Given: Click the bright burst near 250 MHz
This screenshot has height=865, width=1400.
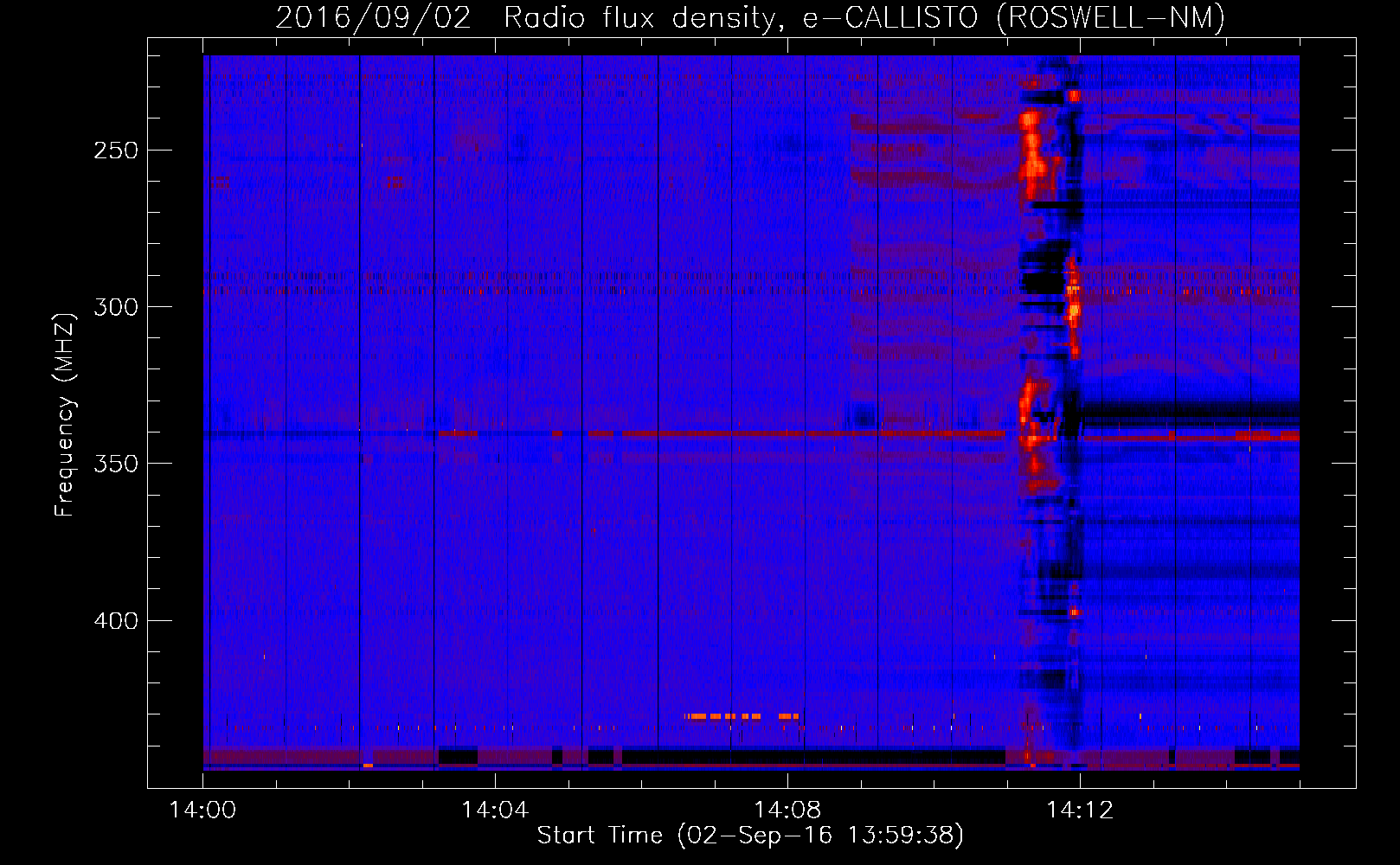Looking at the screenshot, I should coord(1031,156).
